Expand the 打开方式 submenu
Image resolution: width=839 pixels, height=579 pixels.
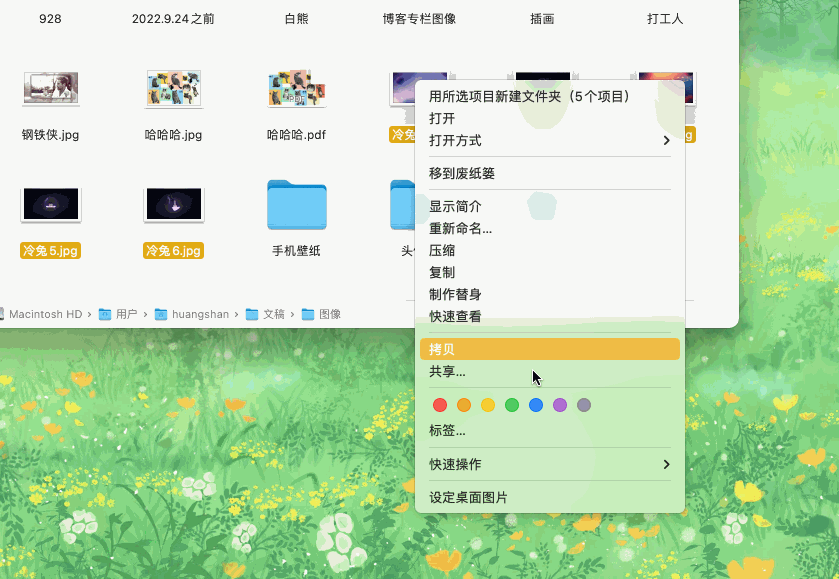550,140
